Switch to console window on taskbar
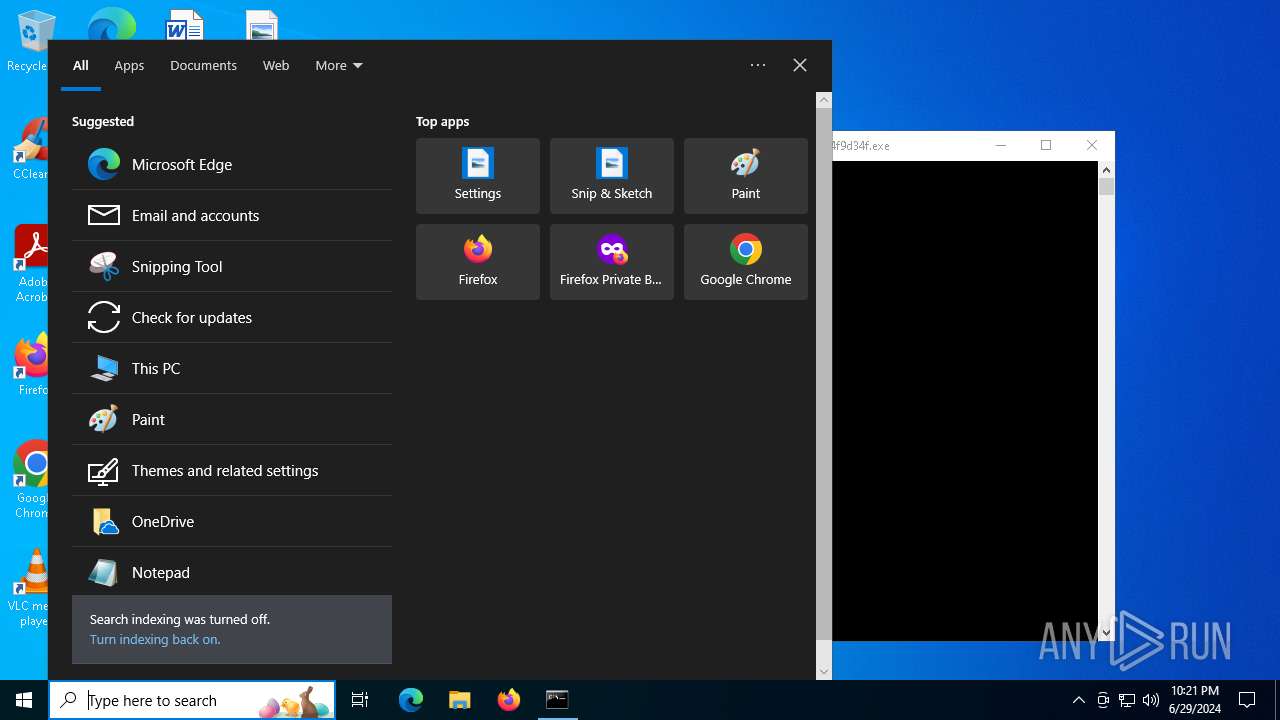The width and height of the screenshot is (1280, 720). 557,700
